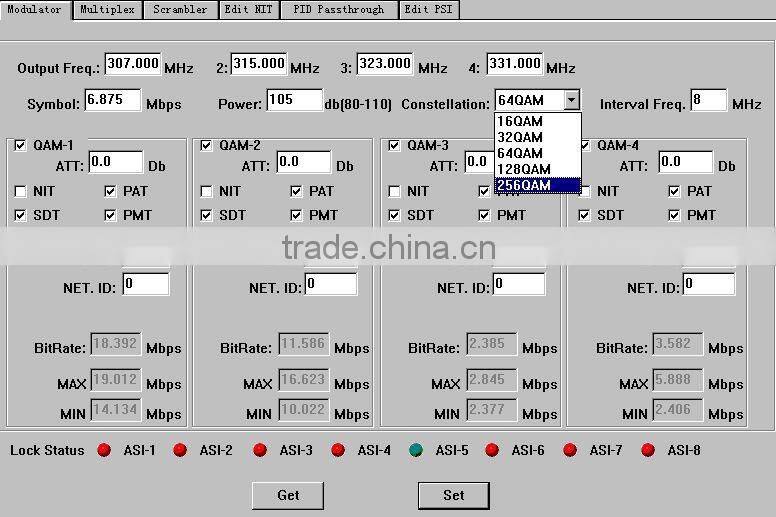
Task: Uncheck the PMT checkbox in QAM-4
Action: [x=675, y=215]
